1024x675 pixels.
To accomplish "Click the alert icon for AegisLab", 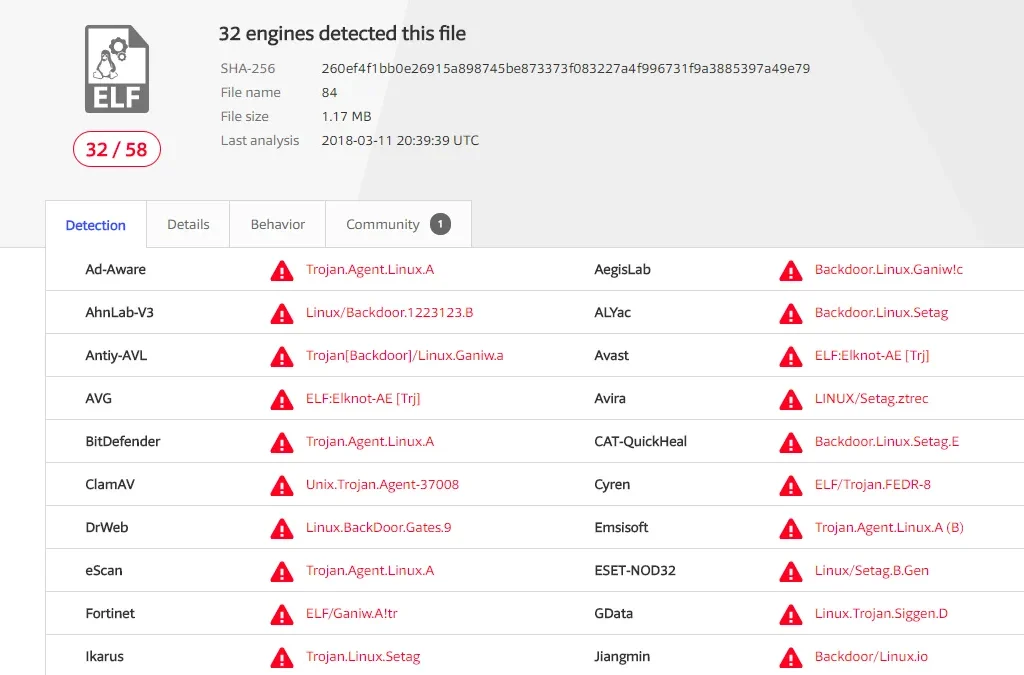I will [791, 270].
